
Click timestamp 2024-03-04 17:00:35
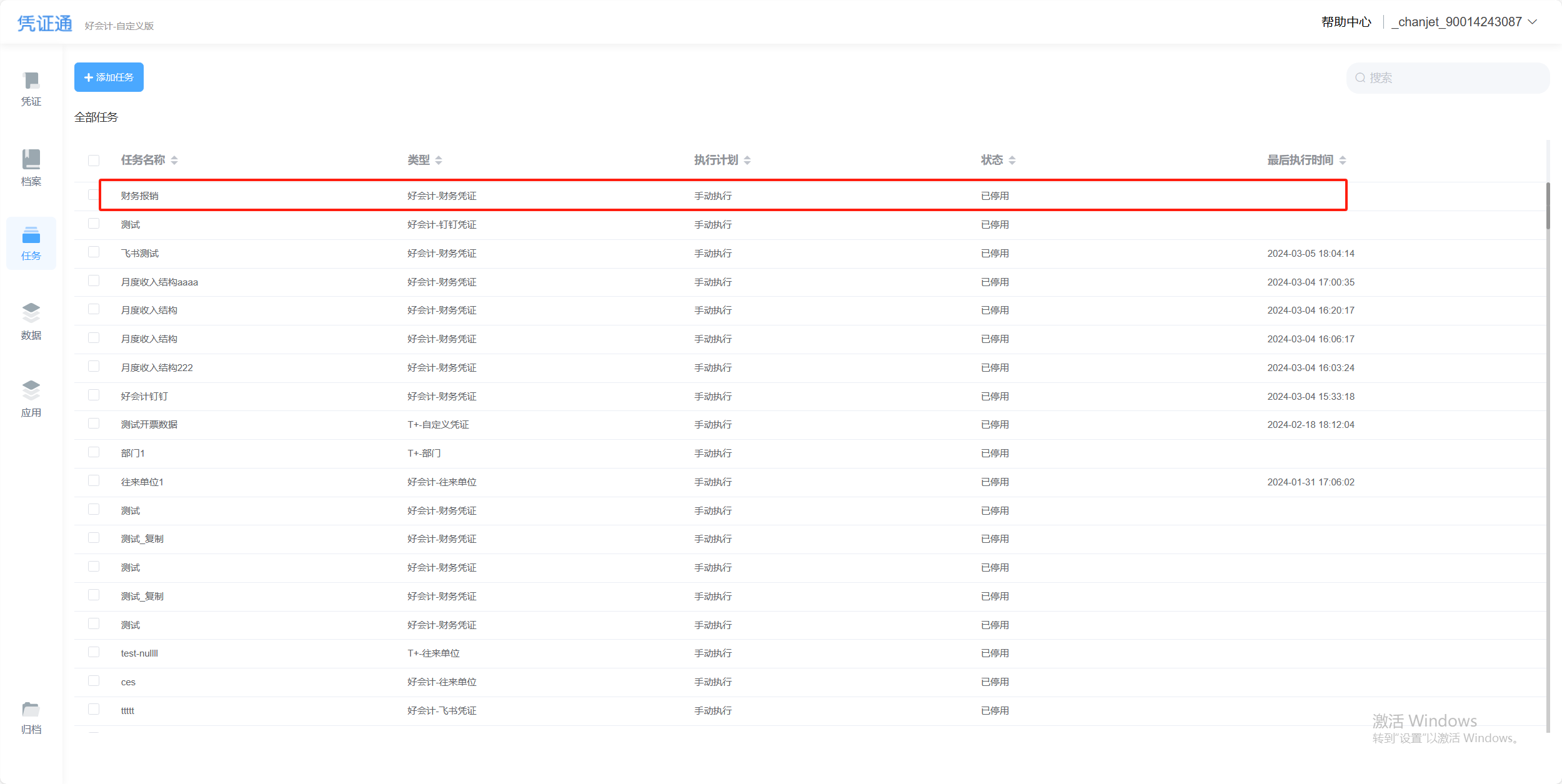[x=1311, y=282]
